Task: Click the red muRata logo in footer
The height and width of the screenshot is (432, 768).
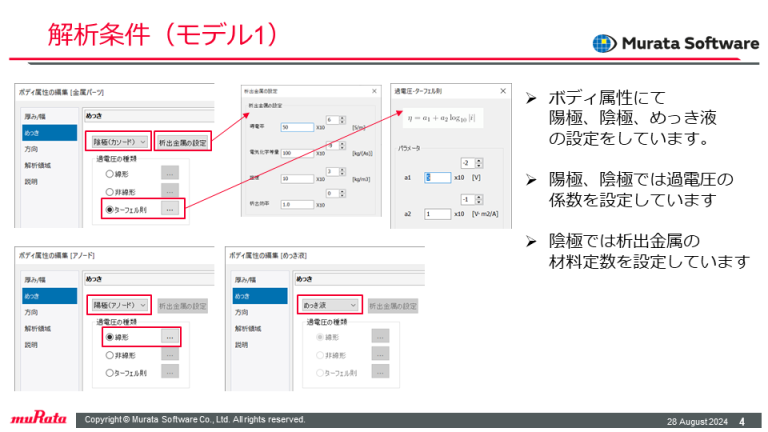Action: [x=37, y=419]
